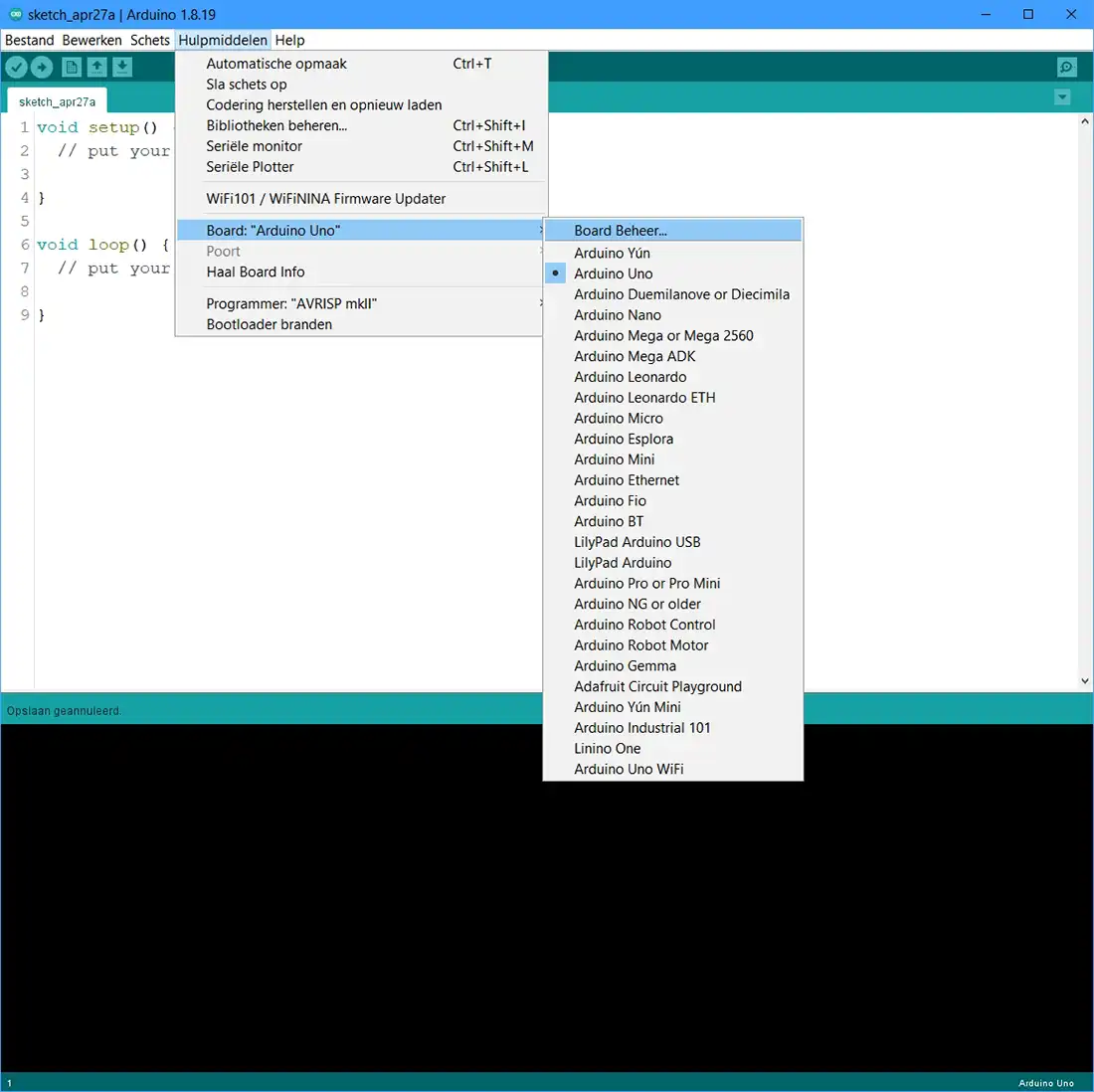Open the tab dropdown arrow menu
1094x1092 pixels.
[x=1062, y=97]
